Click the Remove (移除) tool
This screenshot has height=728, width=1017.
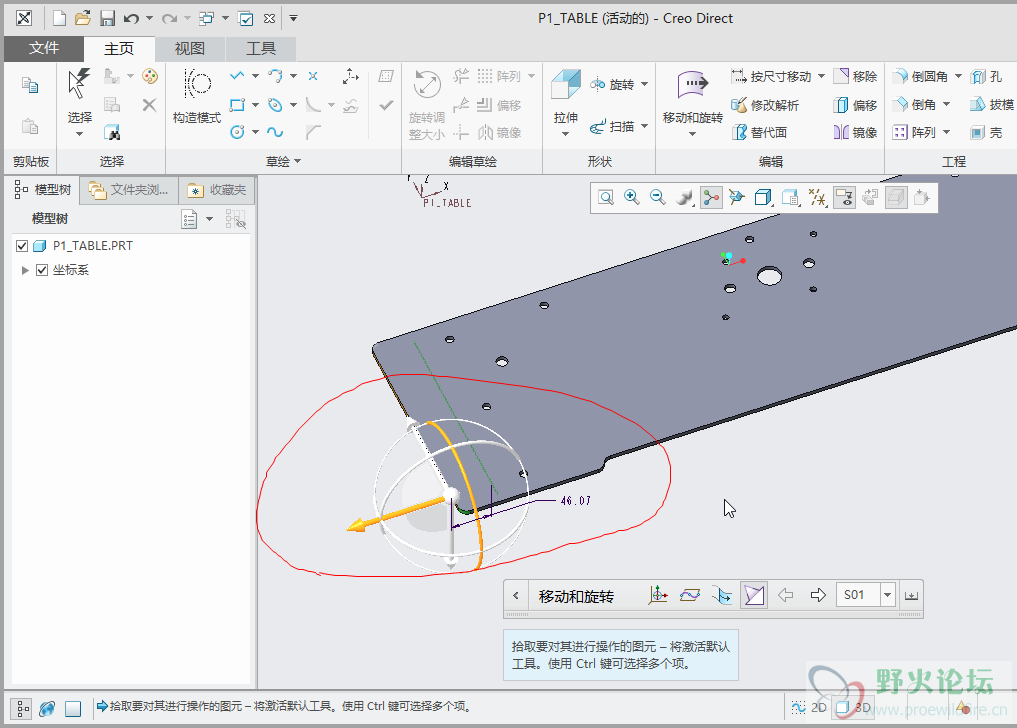[x=855, y=77]
